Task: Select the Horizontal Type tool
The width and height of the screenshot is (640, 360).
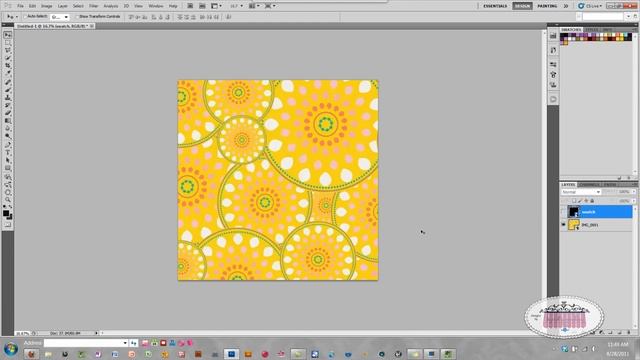Action: click(8, 153)
